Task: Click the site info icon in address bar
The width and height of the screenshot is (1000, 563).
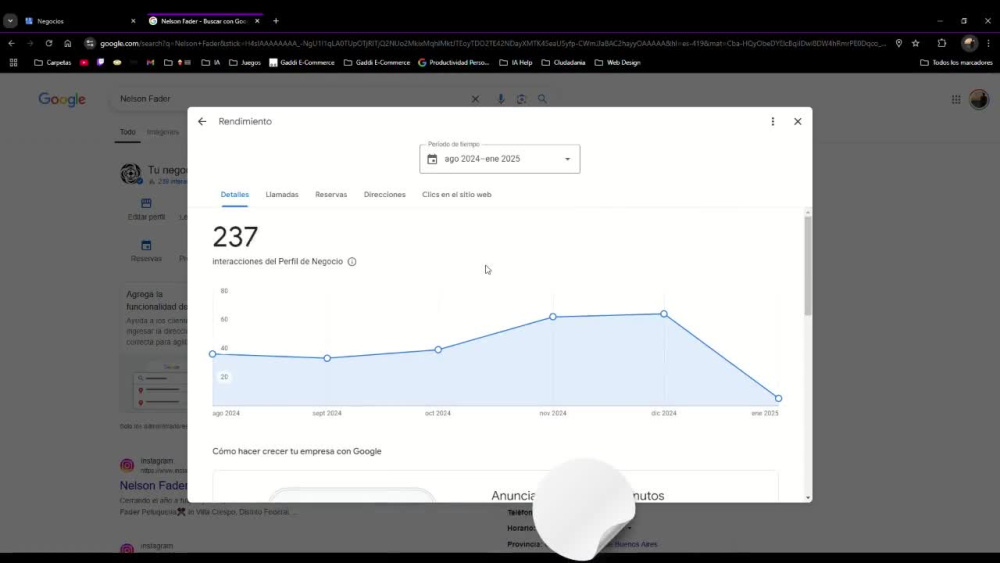Action: click(x=90, y=43)
